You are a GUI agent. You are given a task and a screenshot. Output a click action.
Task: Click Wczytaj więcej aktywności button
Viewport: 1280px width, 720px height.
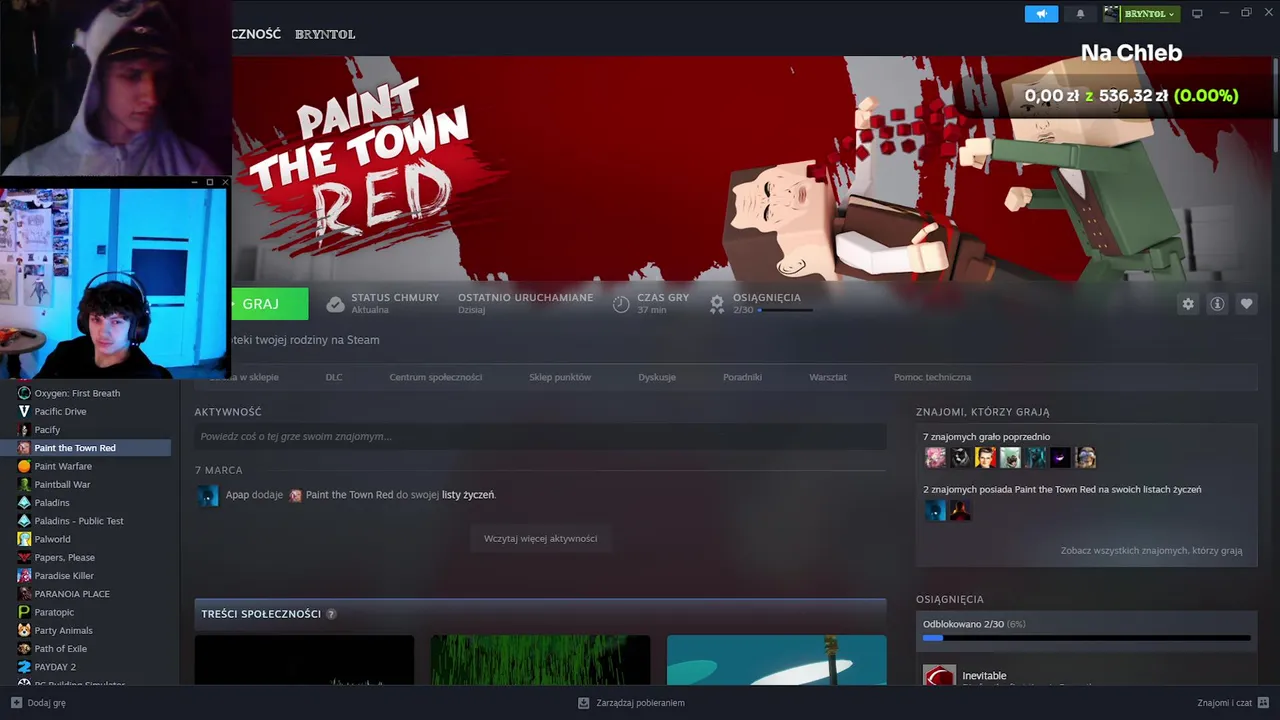coord(540,538)
